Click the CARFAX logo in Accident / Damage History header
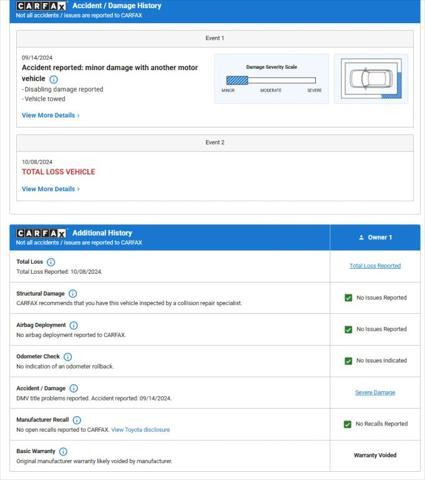The height and width of the screenshot is (480, 425). (41, 6)
